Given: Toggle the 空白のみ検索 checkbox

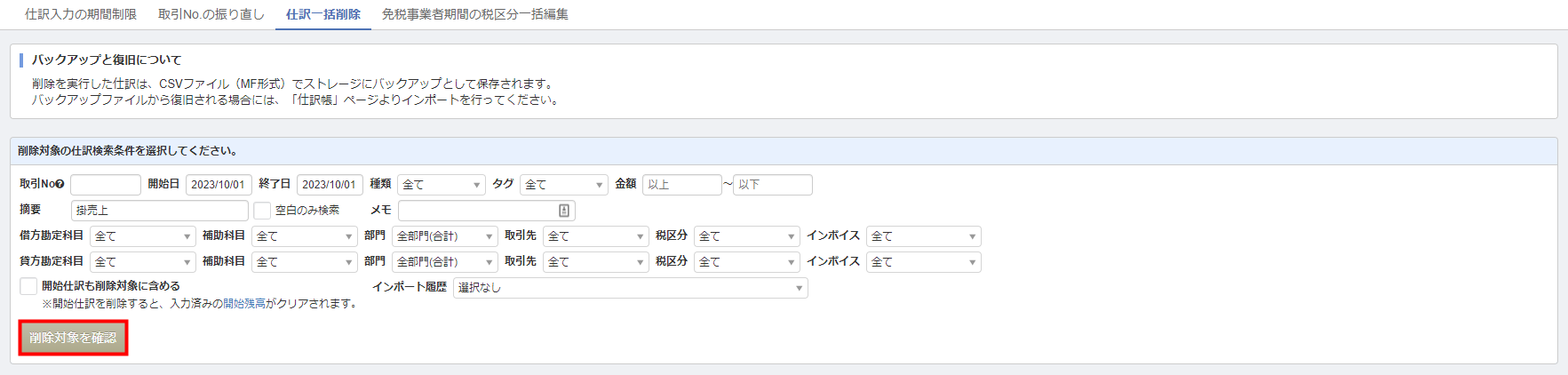Looking at the screenshot, I should [262, 211].
